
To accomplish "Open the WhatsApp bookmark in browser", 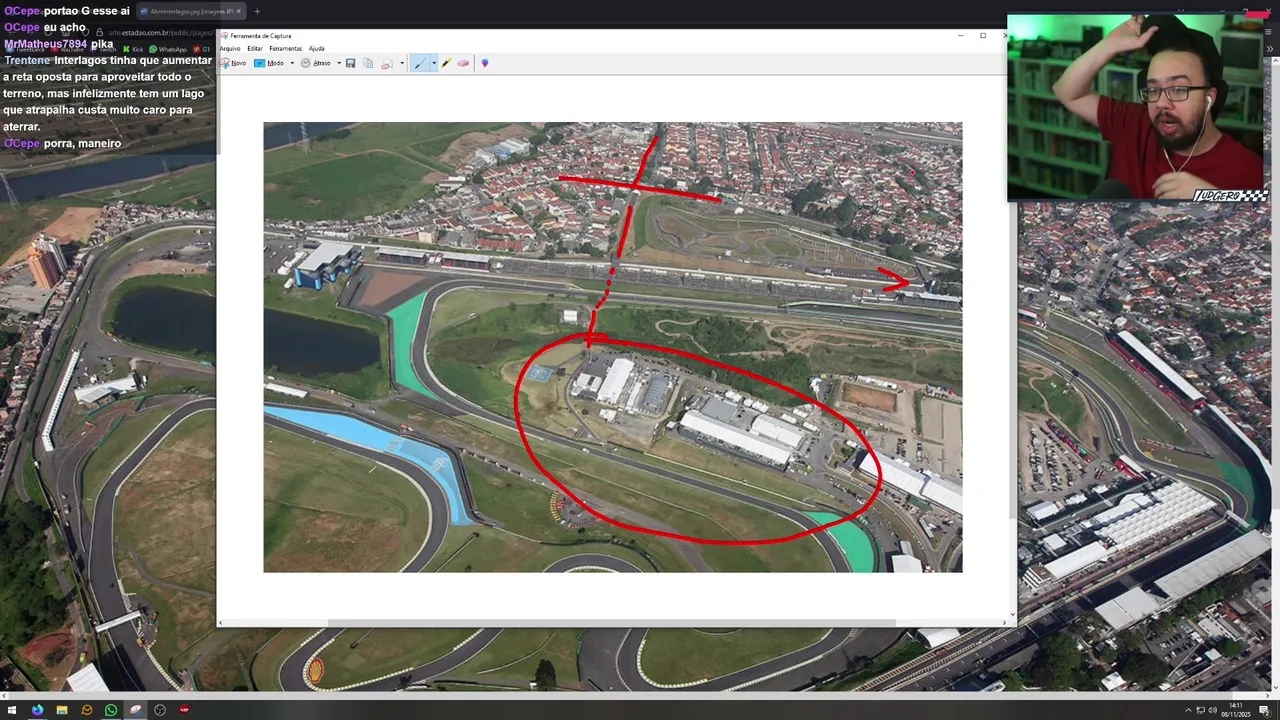I will [x=168, y=49].
